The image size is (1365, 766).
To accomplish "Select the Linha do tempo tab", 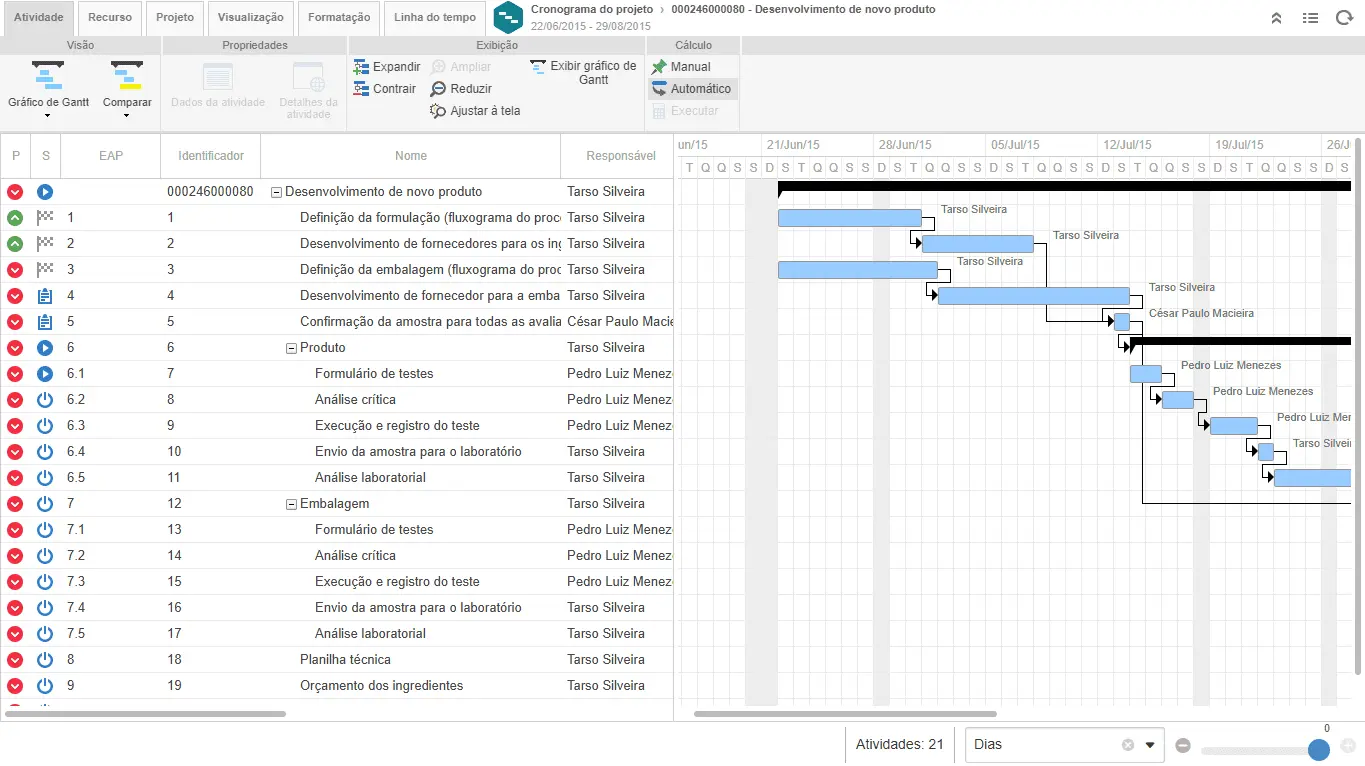I will point(435,18).
